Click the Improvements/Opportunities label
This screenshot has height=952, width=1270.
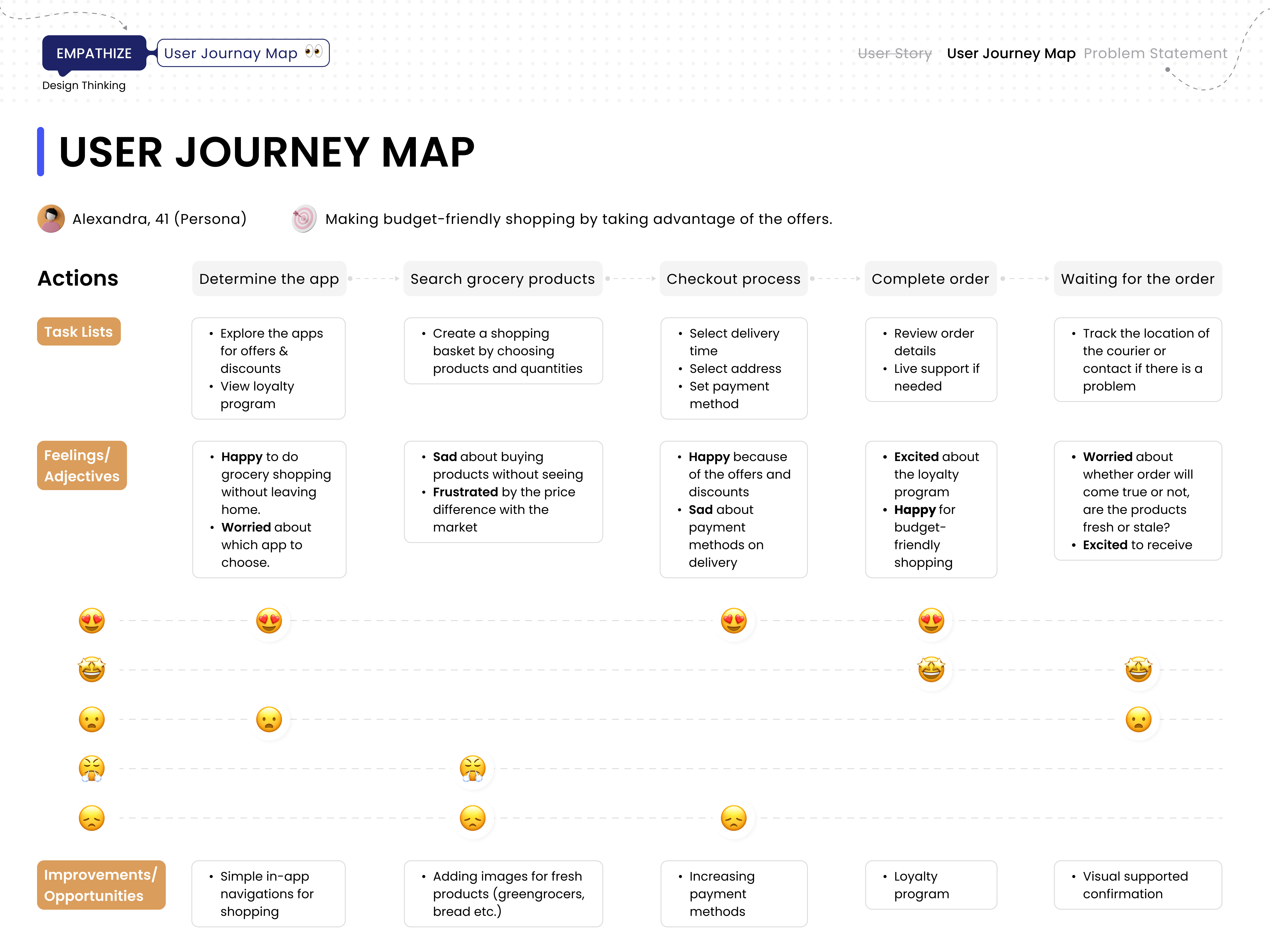point(101,885)
